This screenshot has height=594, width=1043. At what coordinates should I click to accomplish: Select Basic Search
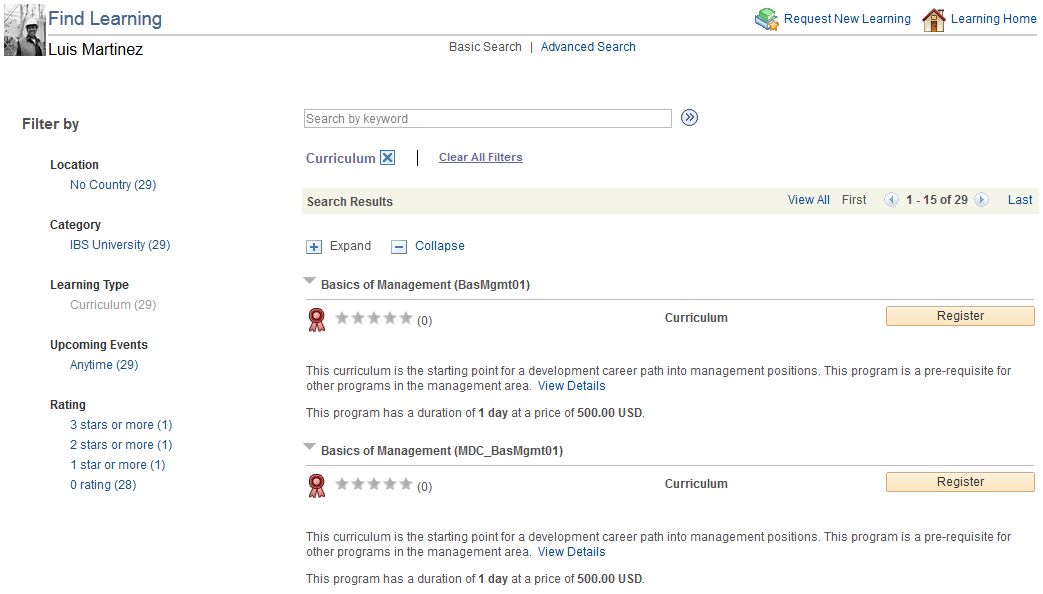coord(485,46)
